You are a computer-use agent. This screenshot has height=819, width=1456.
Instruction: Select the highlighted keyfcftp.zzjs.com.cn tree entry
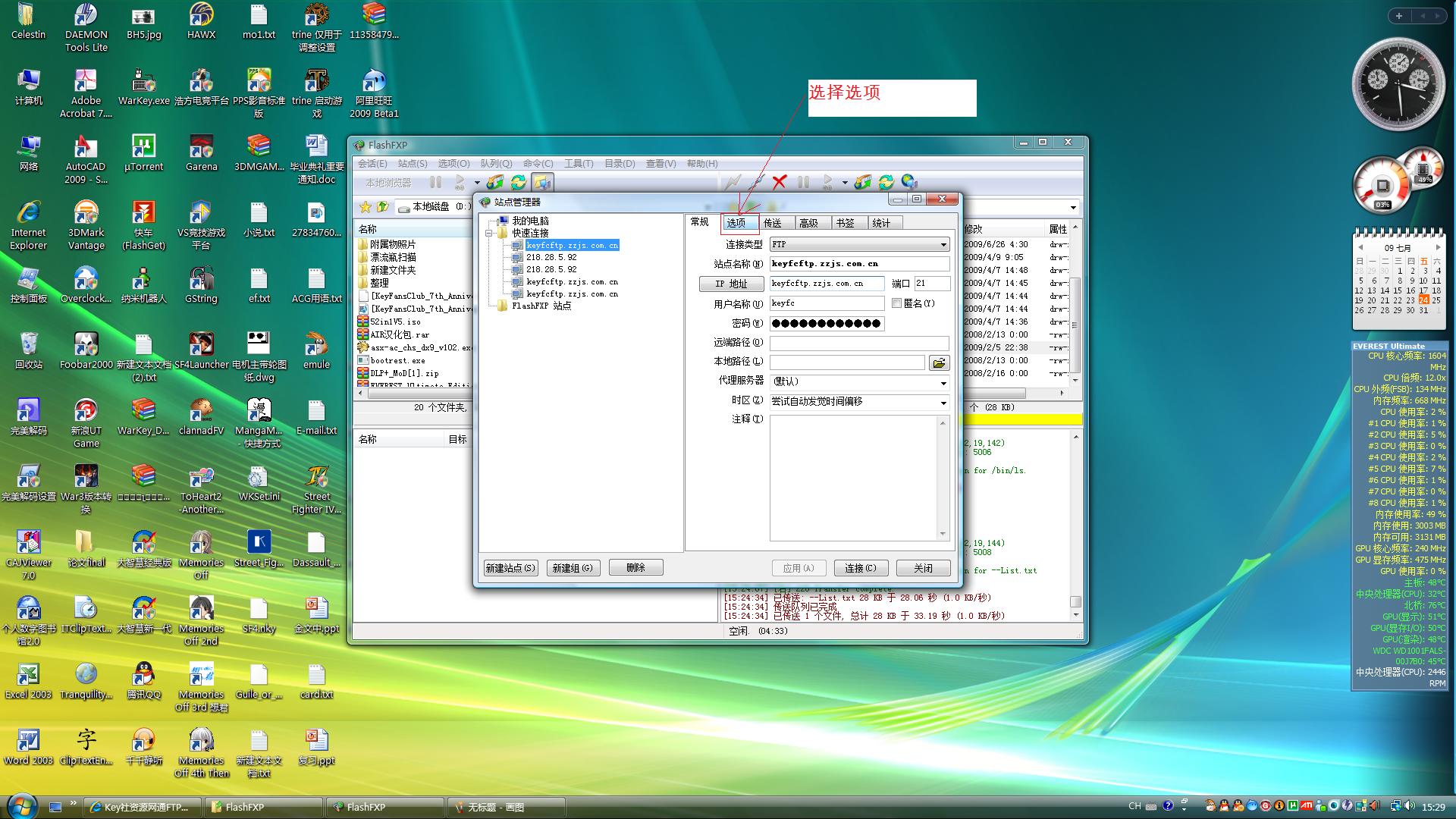(572, 246)
